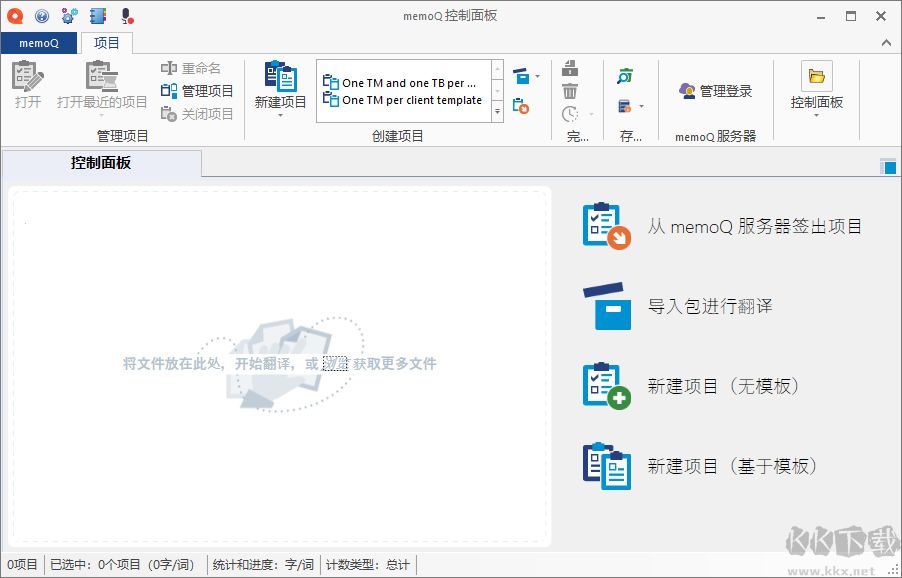The image size is (902, 578).
Task: Click the 管理项目 manage projects button
Action: tap(197, 91)
